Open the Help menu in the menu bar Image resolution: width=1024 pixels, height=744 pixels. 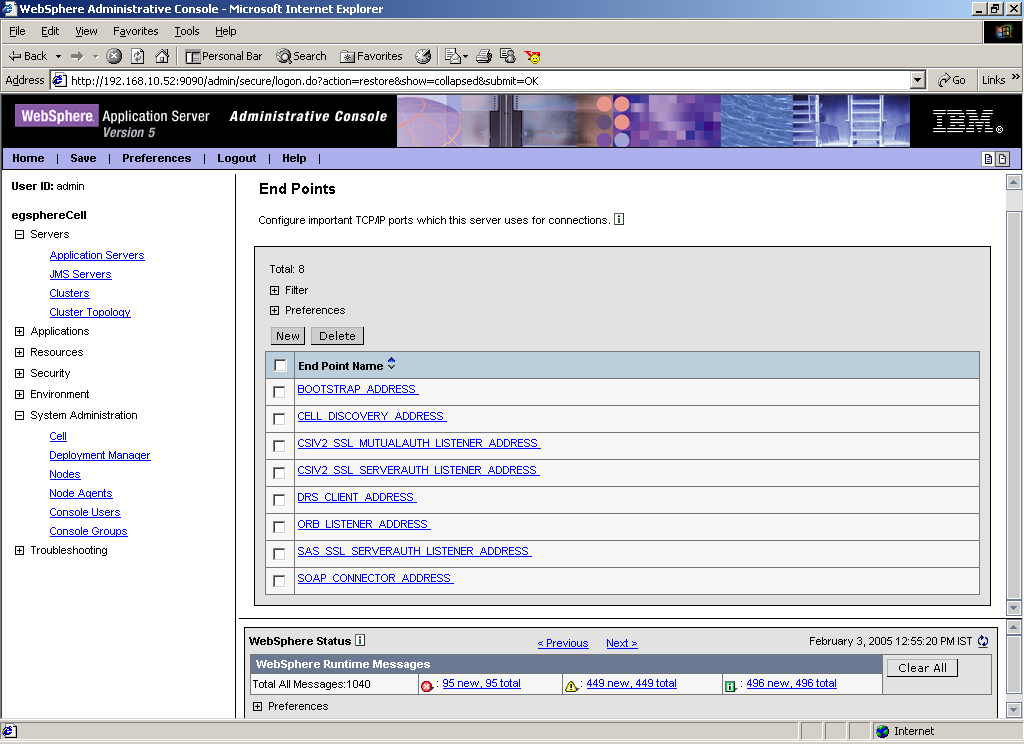[x=226, y=31]
